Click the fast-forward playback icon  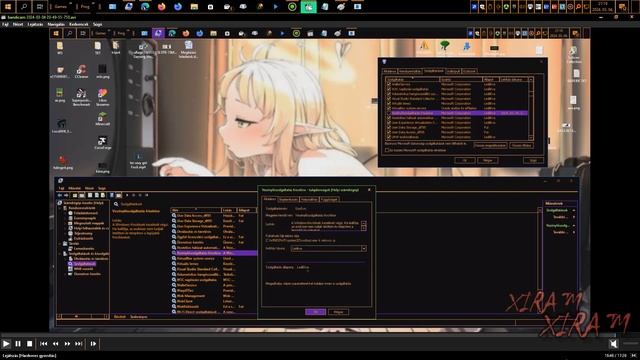pos(67,344)
